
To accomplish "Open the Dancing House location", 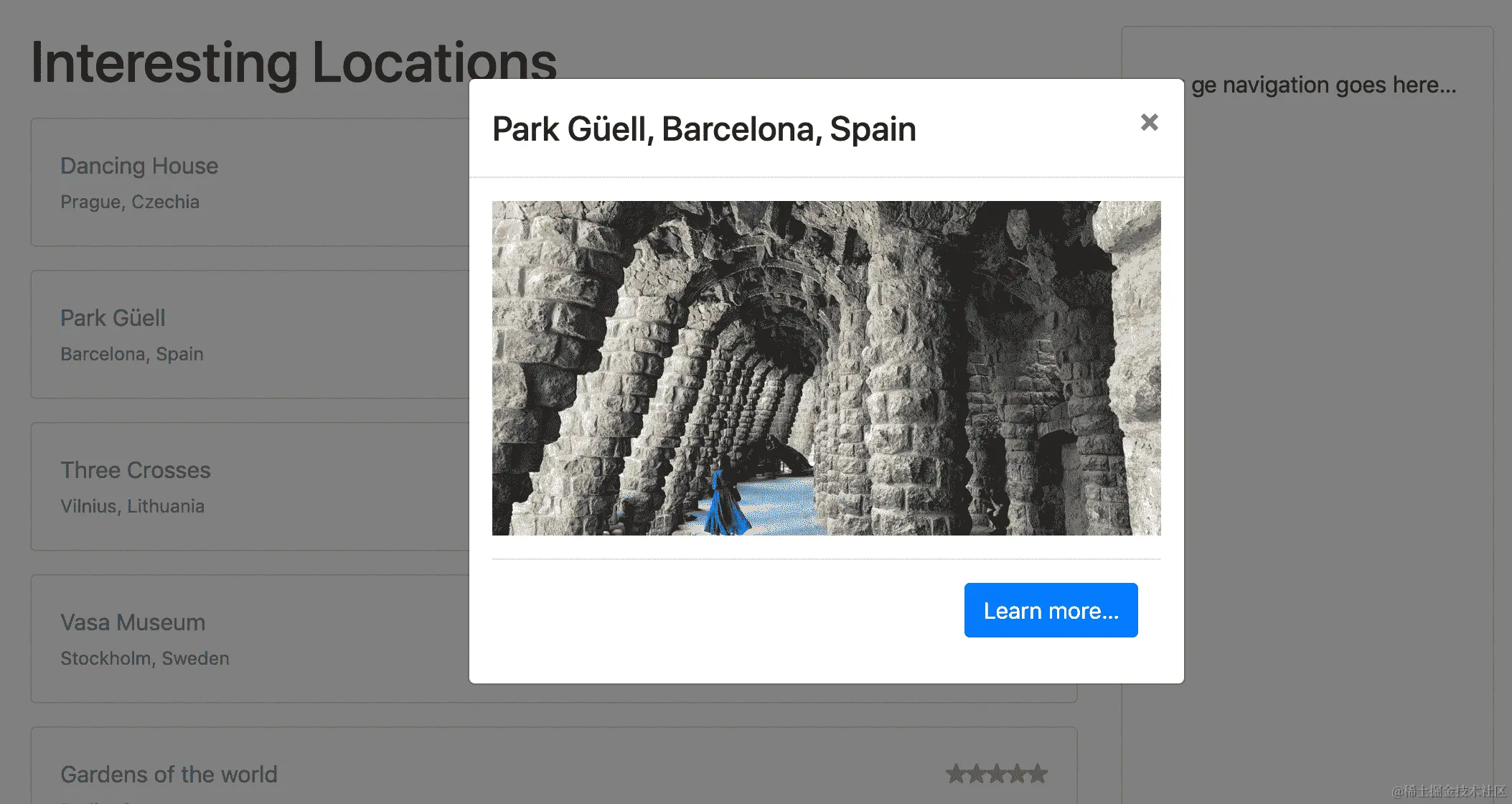I will click(x=139, y=166).
